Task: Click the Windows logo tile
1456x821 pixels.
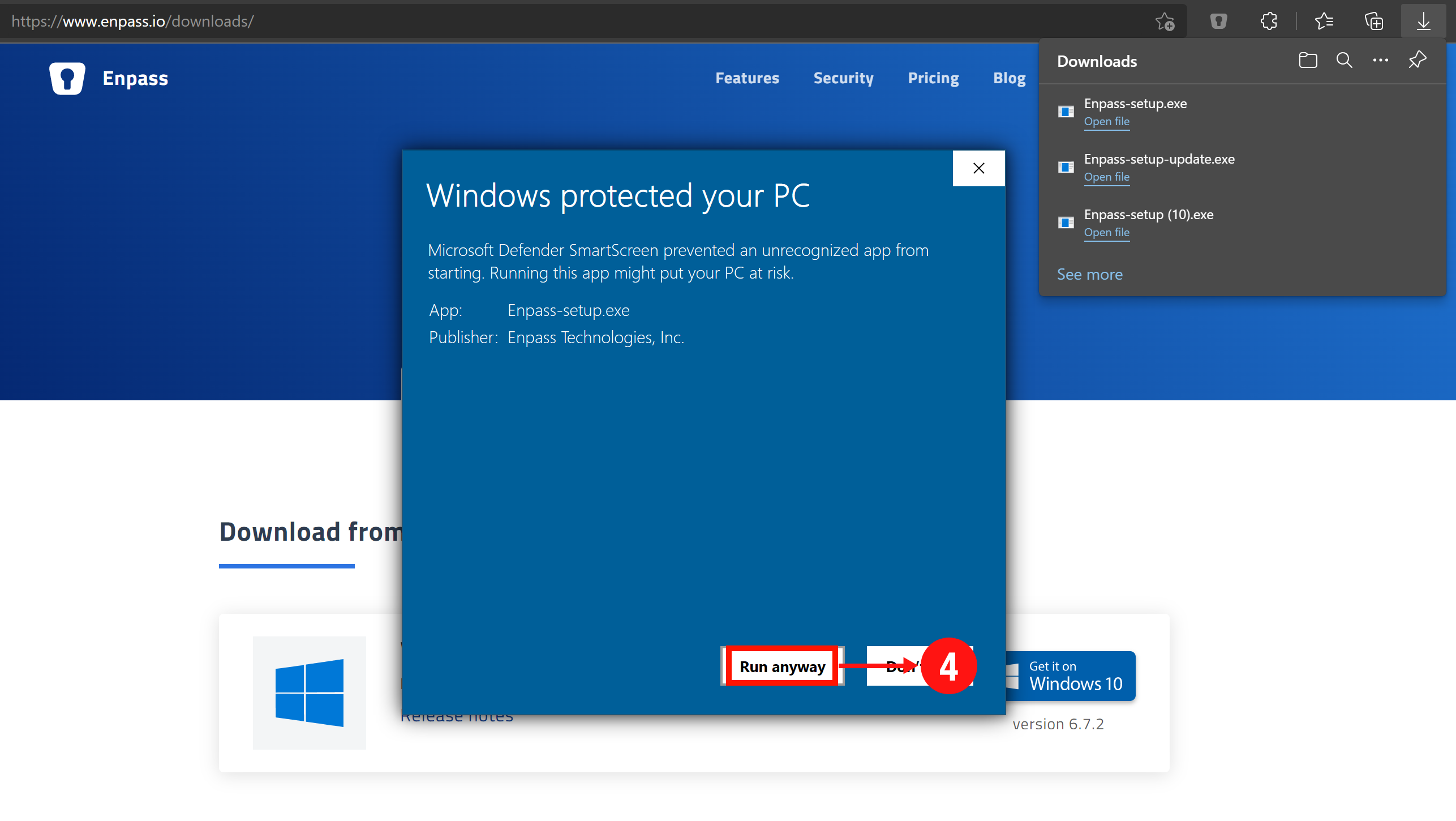Action: pyautogui.click(x=309, y=692)
